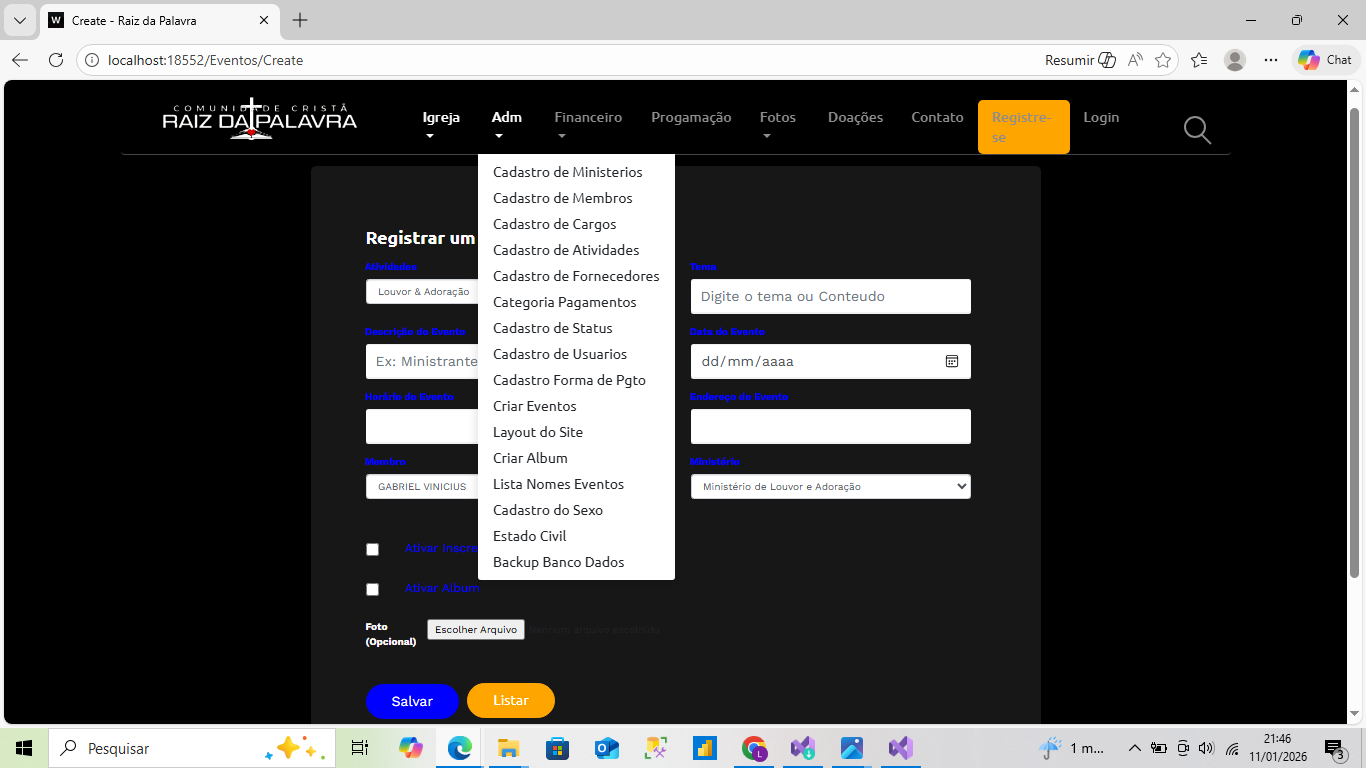Viewport: 1366px width, 768px height.
Task: Select Criar Album from Adm menu
Action: 530,458
